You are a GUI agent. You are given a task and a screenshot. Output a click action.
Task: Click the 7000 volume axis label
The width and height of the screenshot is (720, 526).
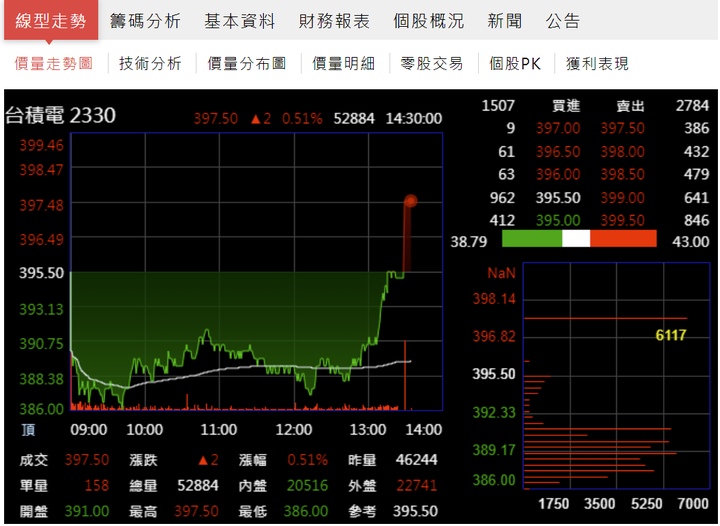tap(693, 504)
